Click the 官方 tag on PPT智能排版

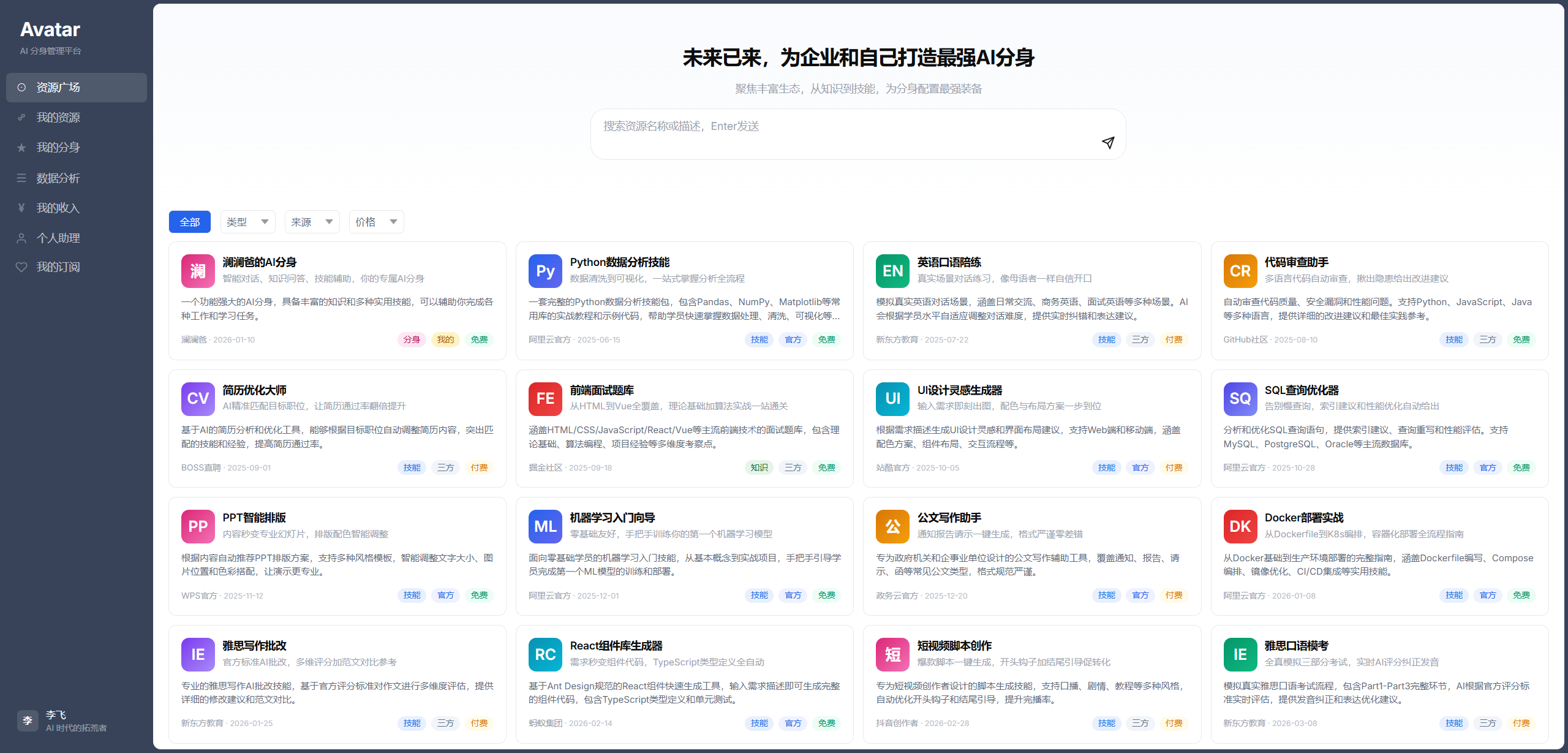(445, 596)
